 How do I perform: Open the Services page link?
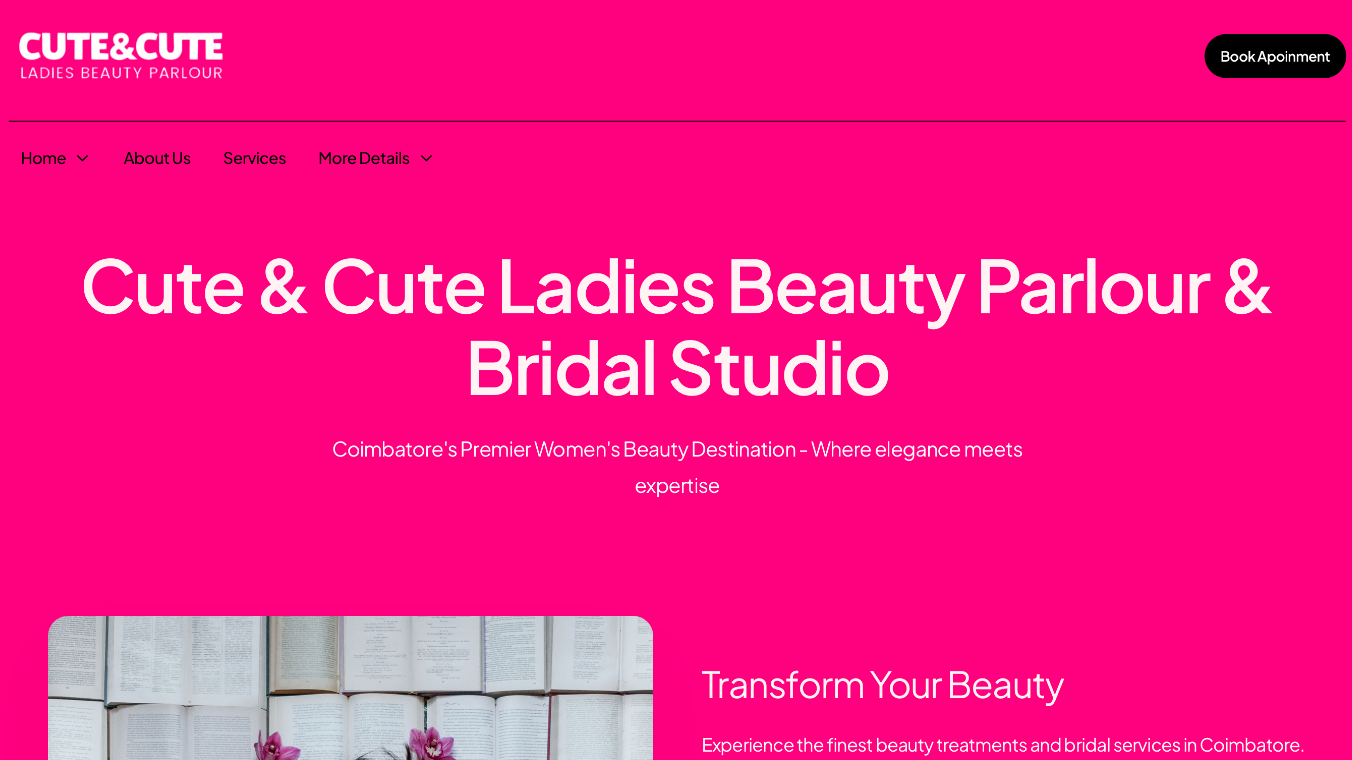pyautogui.click(x=254, y=158)
